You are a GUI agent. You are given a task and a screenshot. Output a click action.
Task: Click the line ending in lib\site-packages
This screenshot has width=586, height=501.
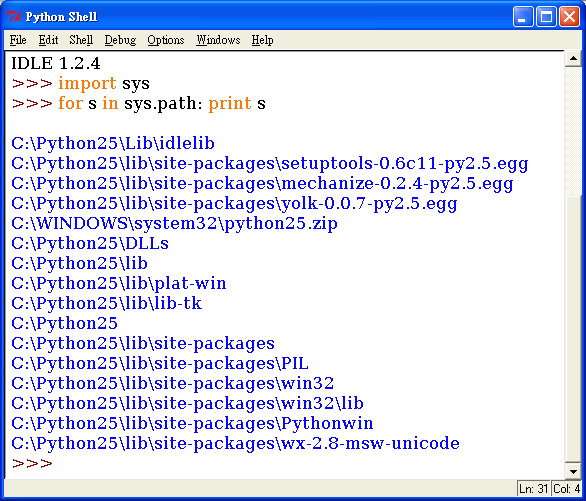143,343
